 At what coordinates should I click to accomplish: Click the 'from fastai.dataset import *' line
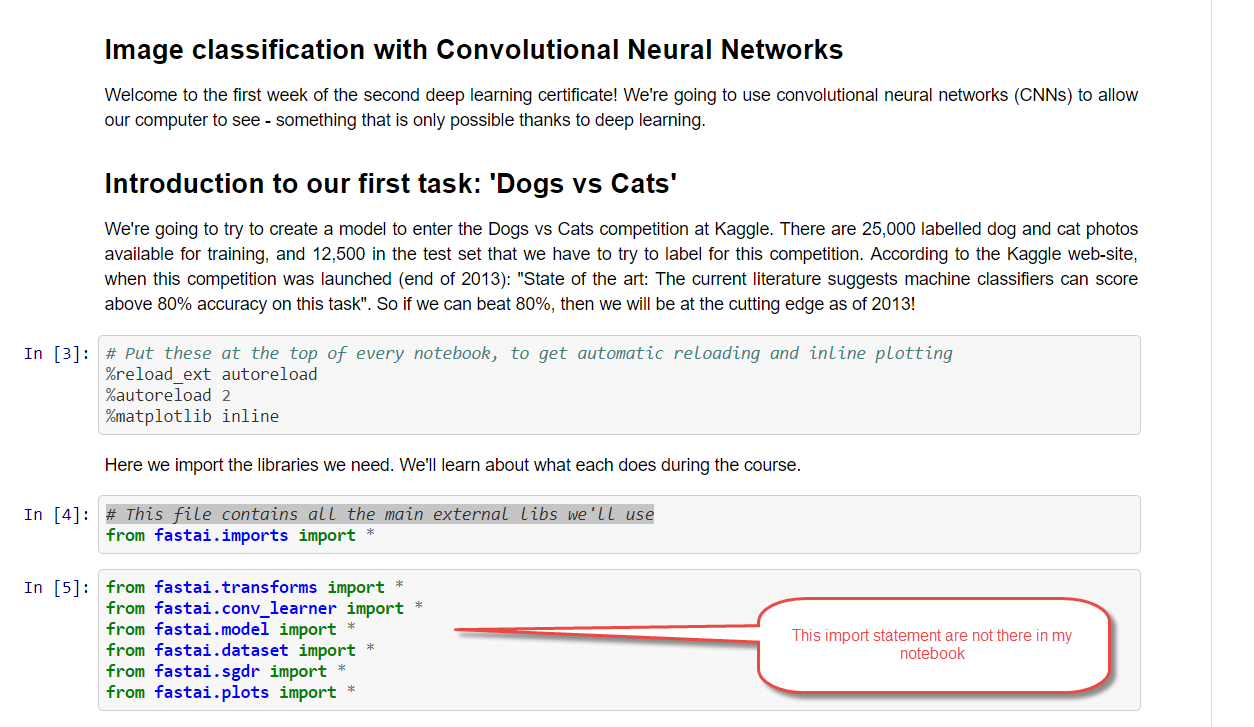240,650
